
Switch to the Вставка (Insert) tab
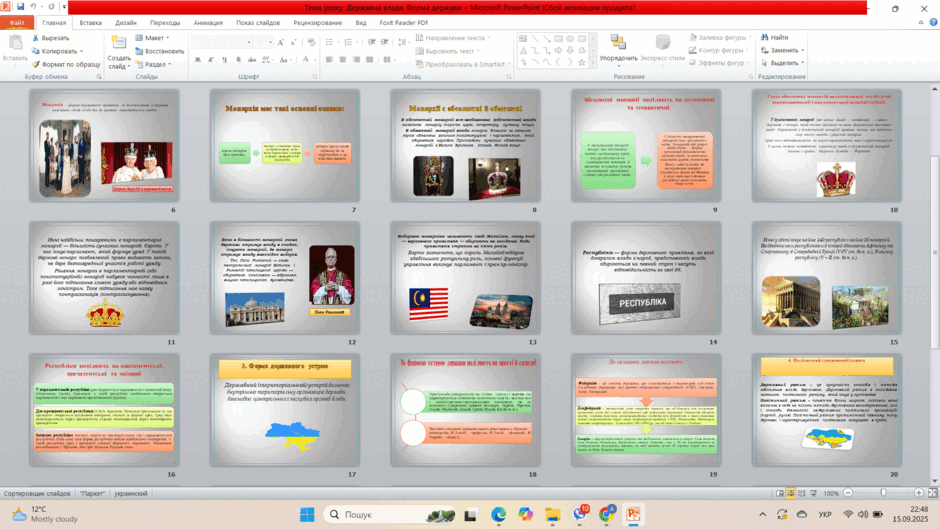91,23
